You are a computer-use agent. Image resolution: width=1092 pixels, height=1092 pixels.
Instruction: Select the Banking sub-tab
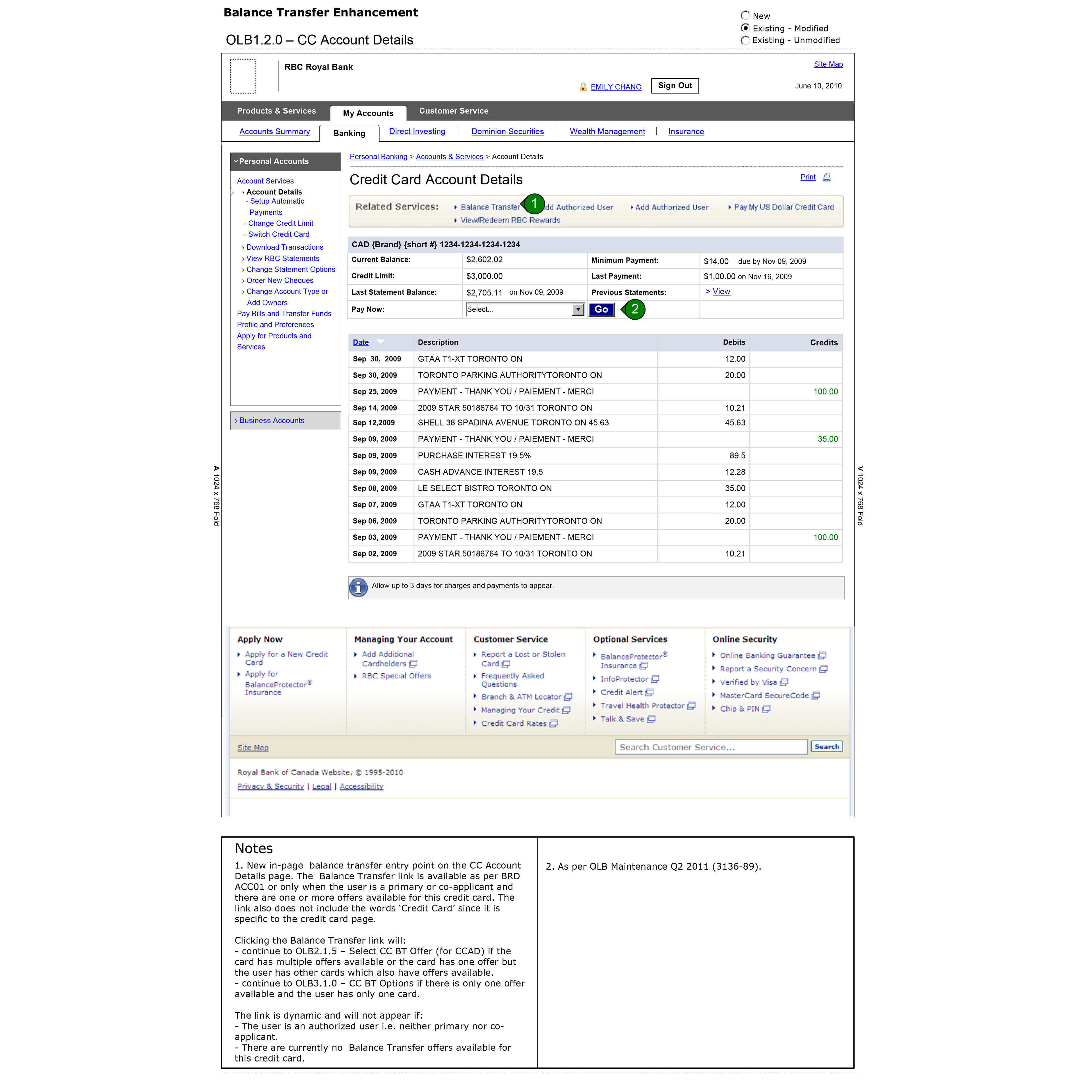point(349,133)
